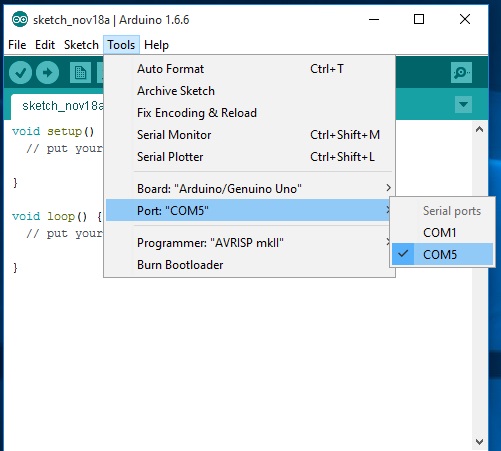Open the Port "COM5" submenu
The height and width of the screenshot is (451, 501).
click(249, 211)
